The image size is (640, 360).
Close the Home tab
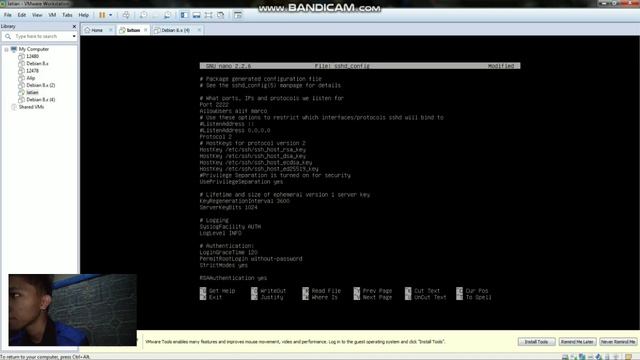coord(110,30)
